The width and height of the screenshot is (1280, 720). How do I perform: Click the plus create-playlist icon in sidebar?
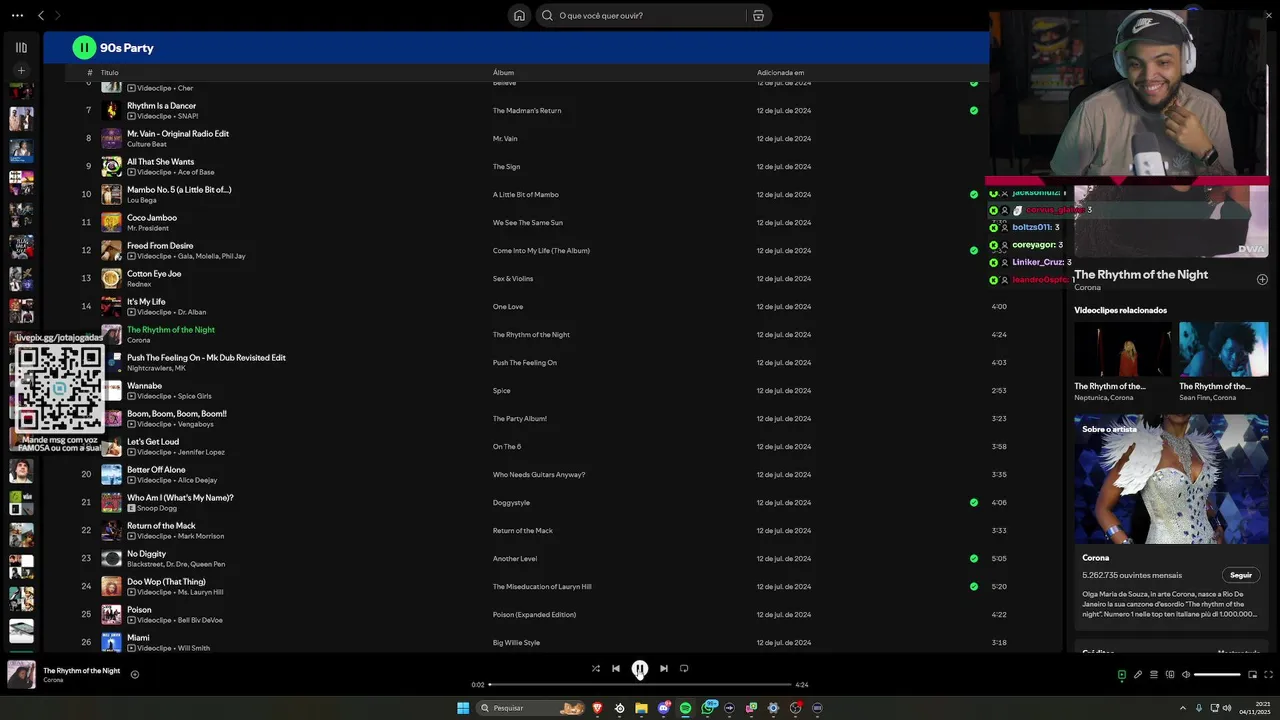tap(21, 71)
